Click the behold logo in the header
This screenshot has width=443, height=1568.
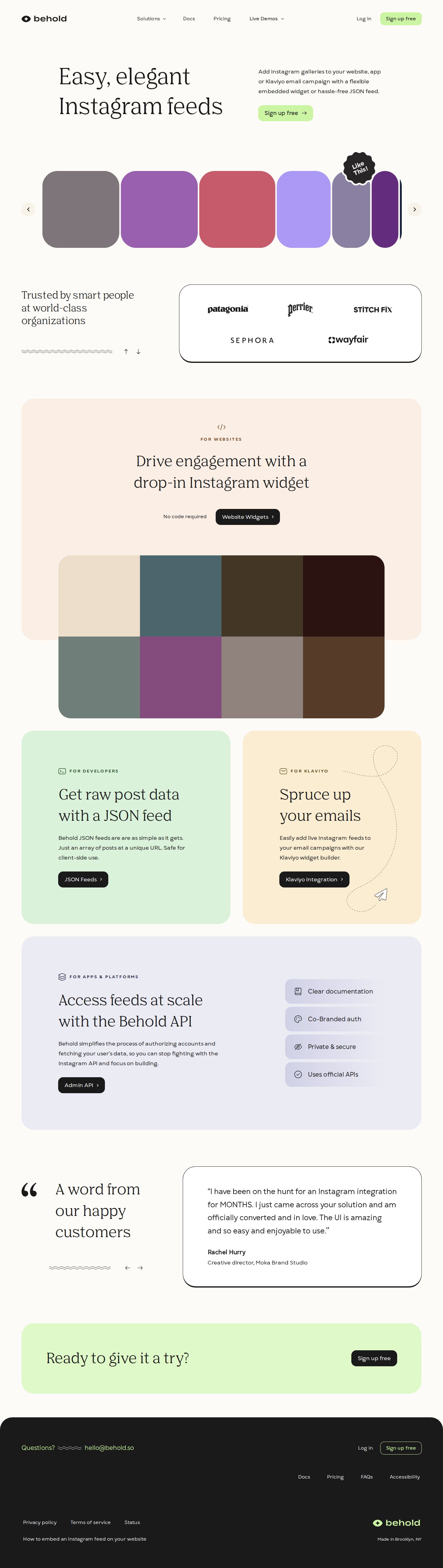(x=44, y=19)
